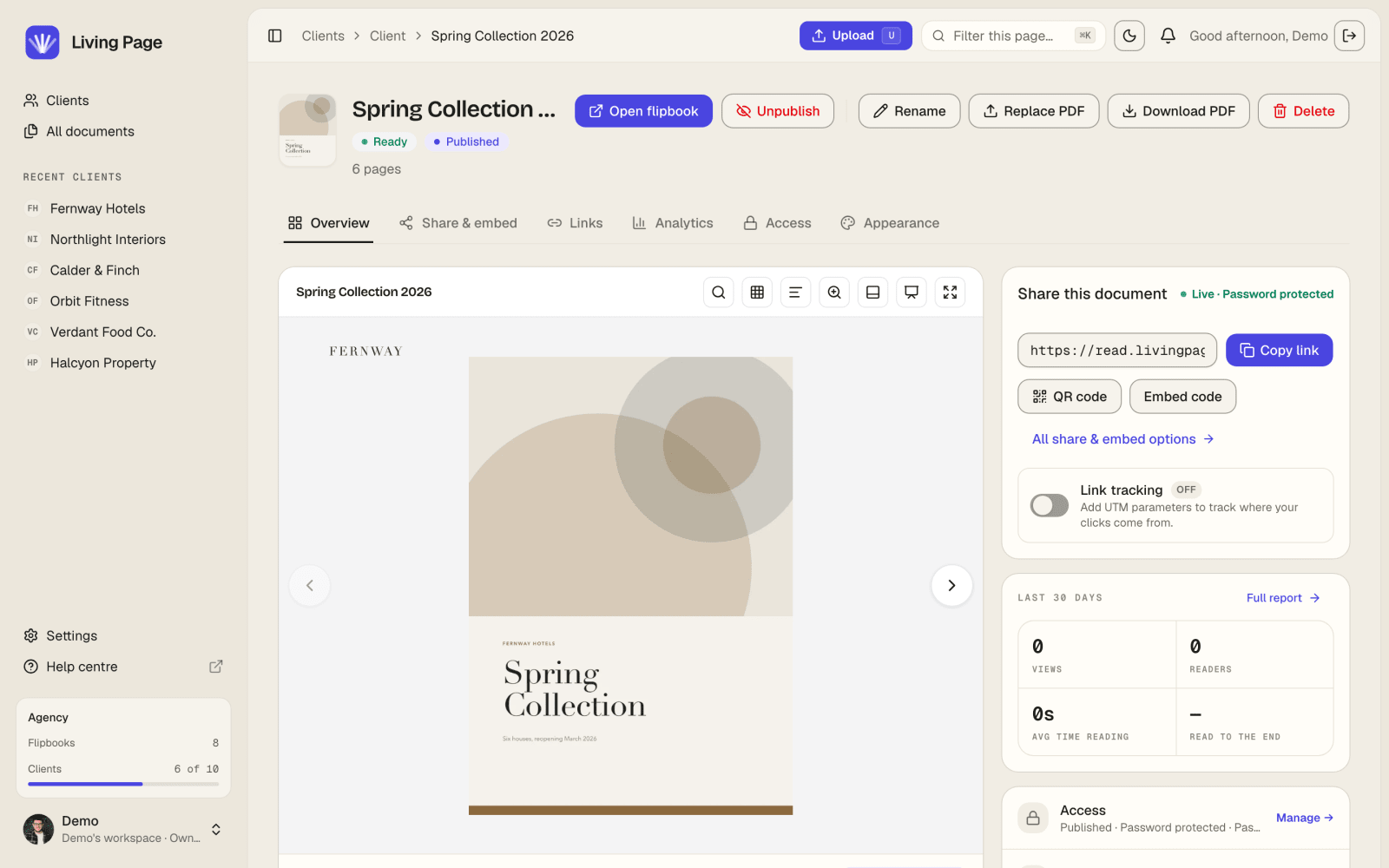Click the Living Page logo
1389x868 pixels.
coord(43,43)
